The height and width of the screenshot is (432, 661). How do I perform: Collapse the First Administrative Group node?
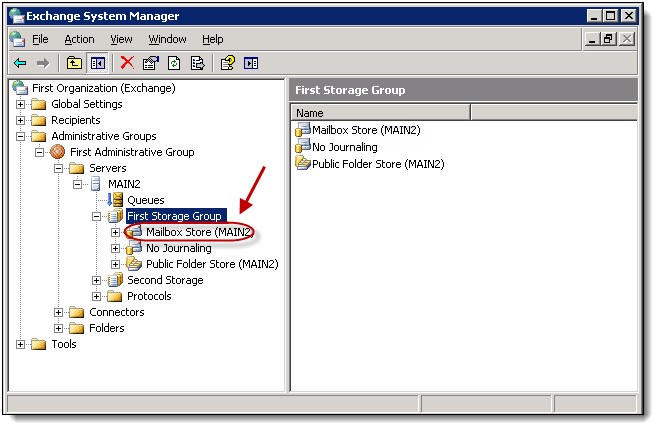[x=39, y=152]
